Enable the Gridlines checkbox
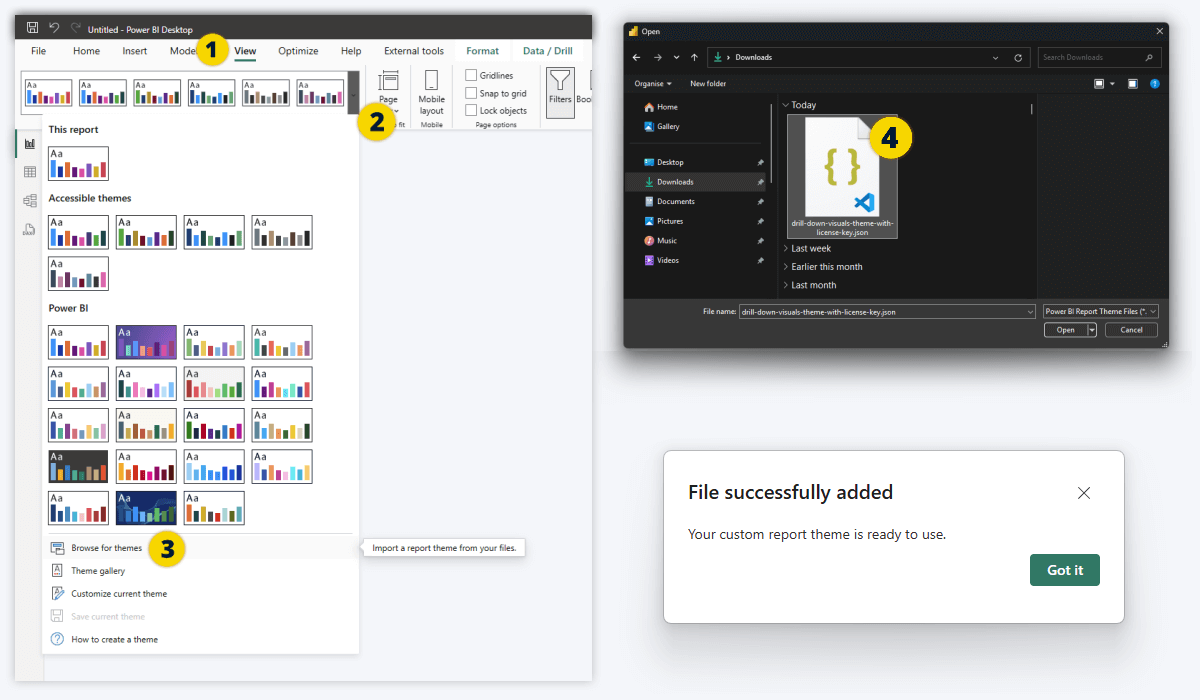This screenshot has height=700, width=1200. (x=471, y=75)
